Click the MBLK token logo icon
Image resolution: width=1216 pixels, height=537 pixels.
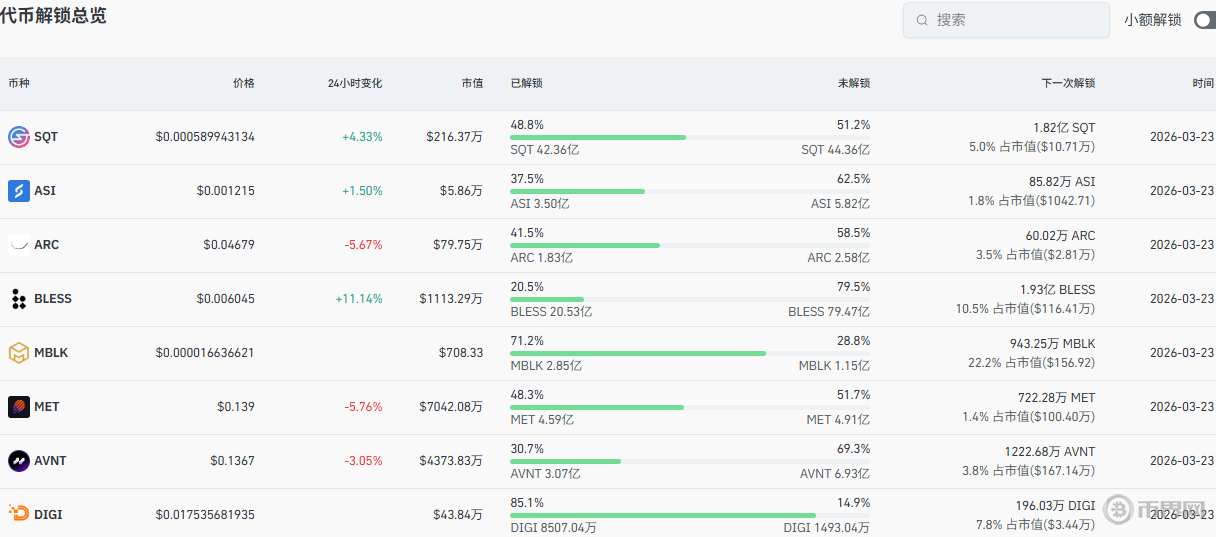coord(19,353)
